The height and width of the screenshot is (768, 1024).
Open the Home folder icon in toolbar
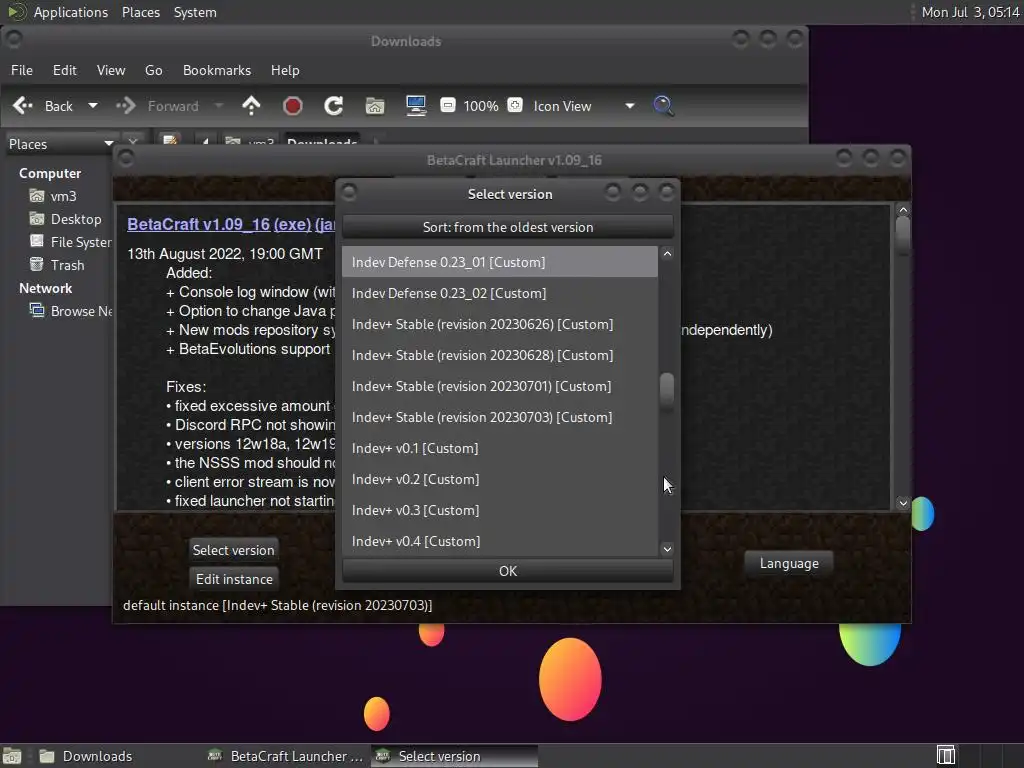tap(375, 106)
